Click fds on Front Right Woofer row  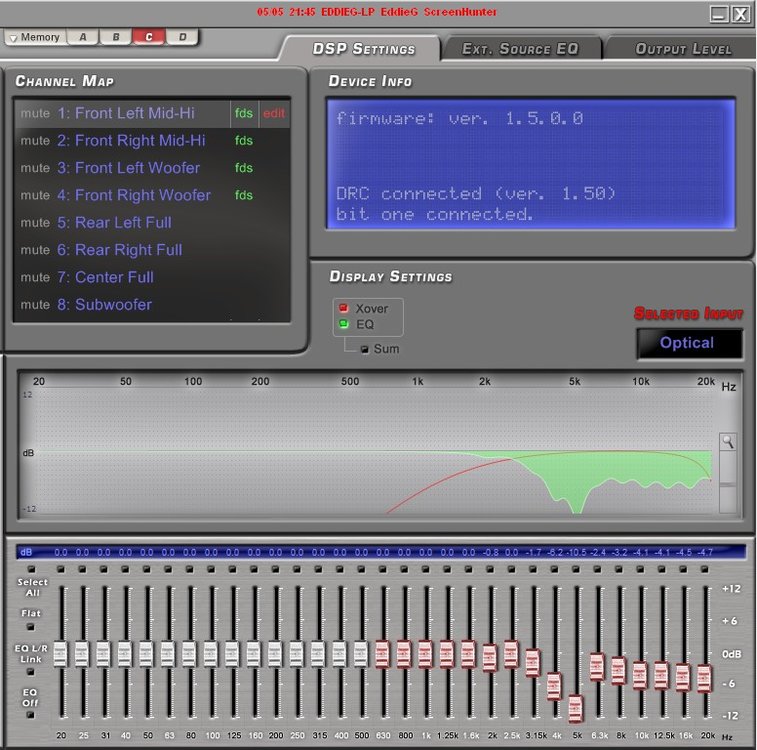[x=244, y=195]
